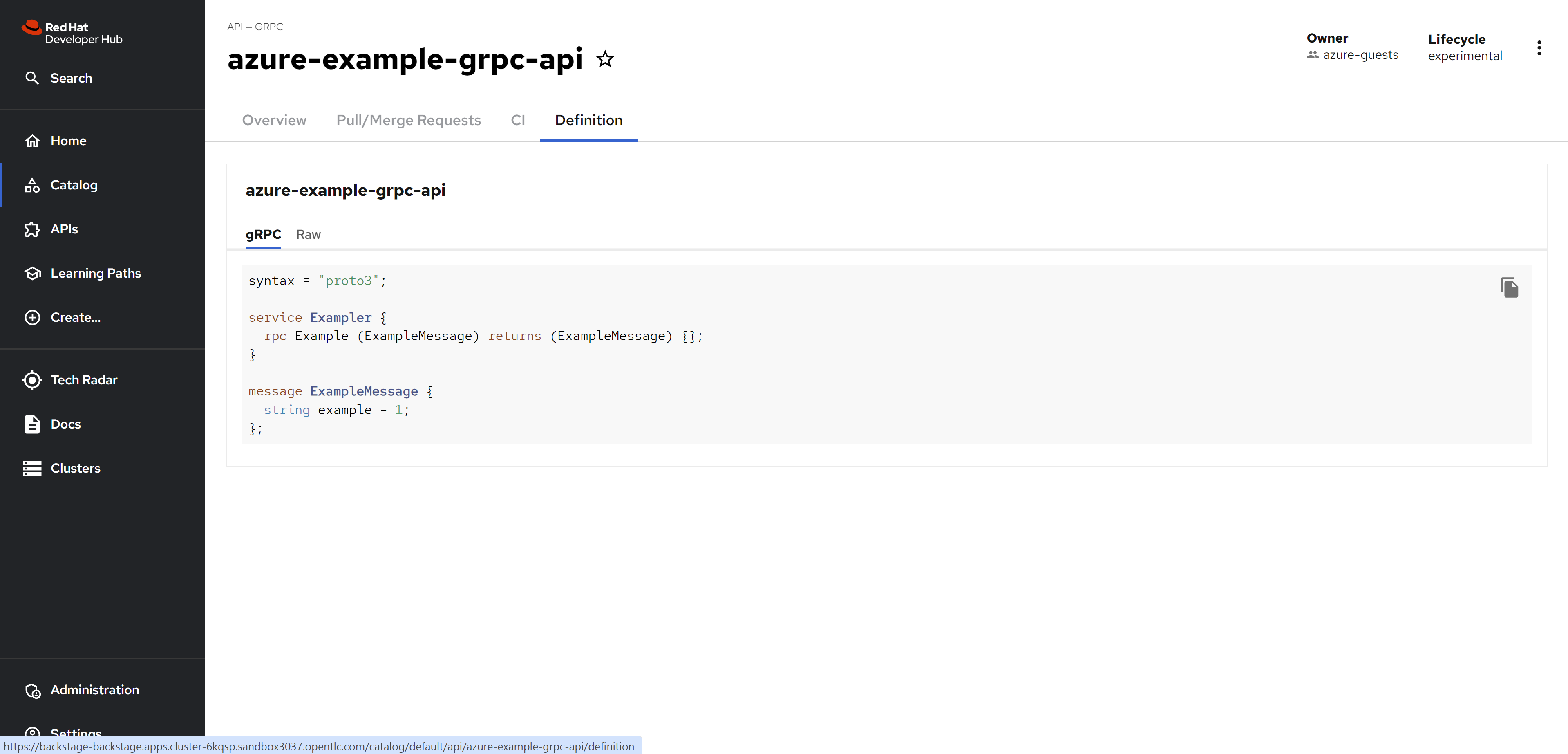This screenshot has width=1568, height=754.
Task: Toggle favorite star for azure-example-grpc-api
Action: click(x=605, y=59)
